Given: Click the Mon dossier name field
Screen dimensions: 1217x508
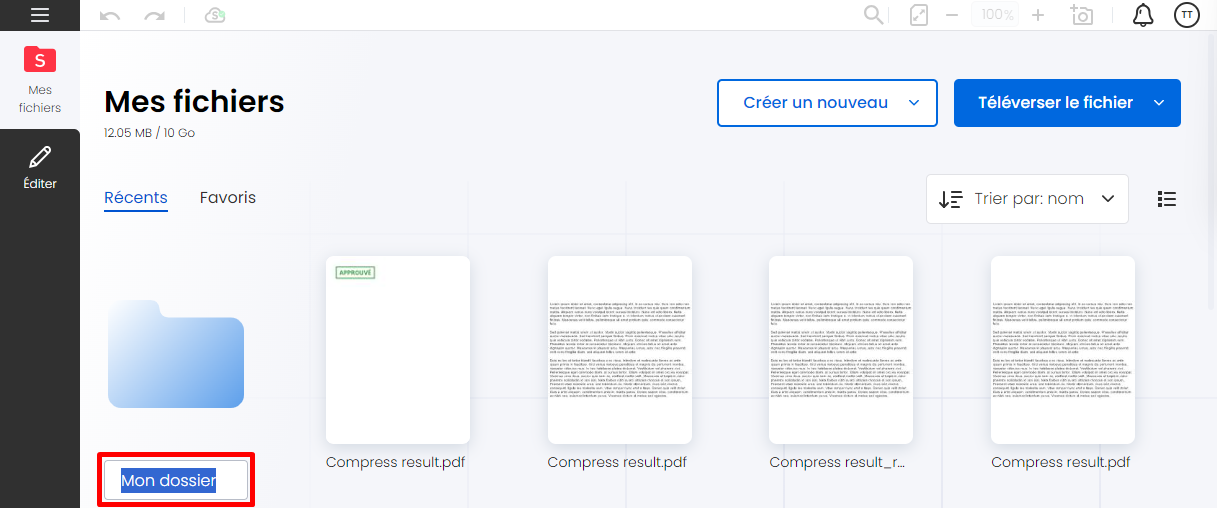Looking at the screenshot, I should point(175,481).
